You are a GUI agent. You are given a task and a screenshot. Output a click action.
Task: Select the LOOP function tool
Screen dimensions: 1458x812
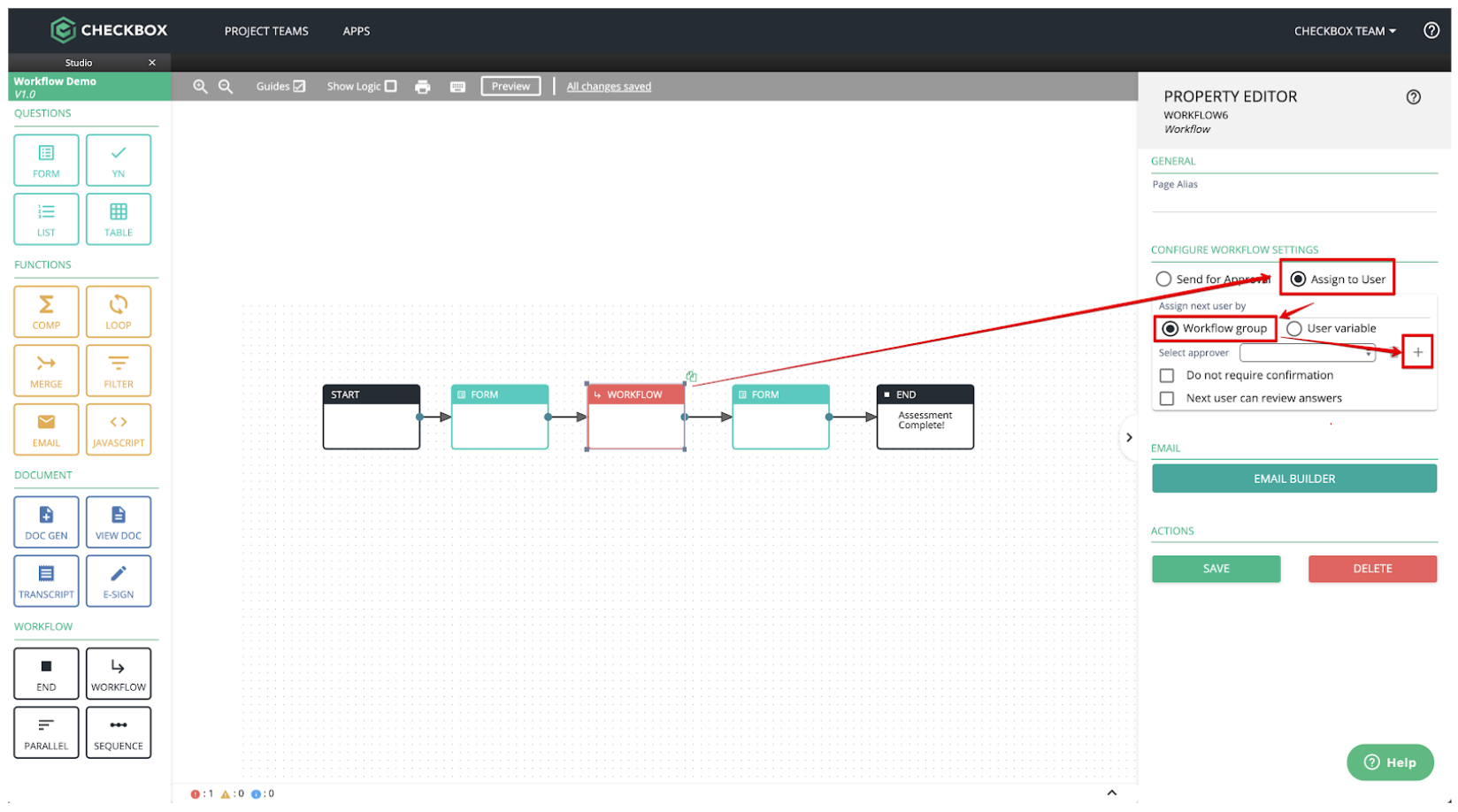point(119,311)
